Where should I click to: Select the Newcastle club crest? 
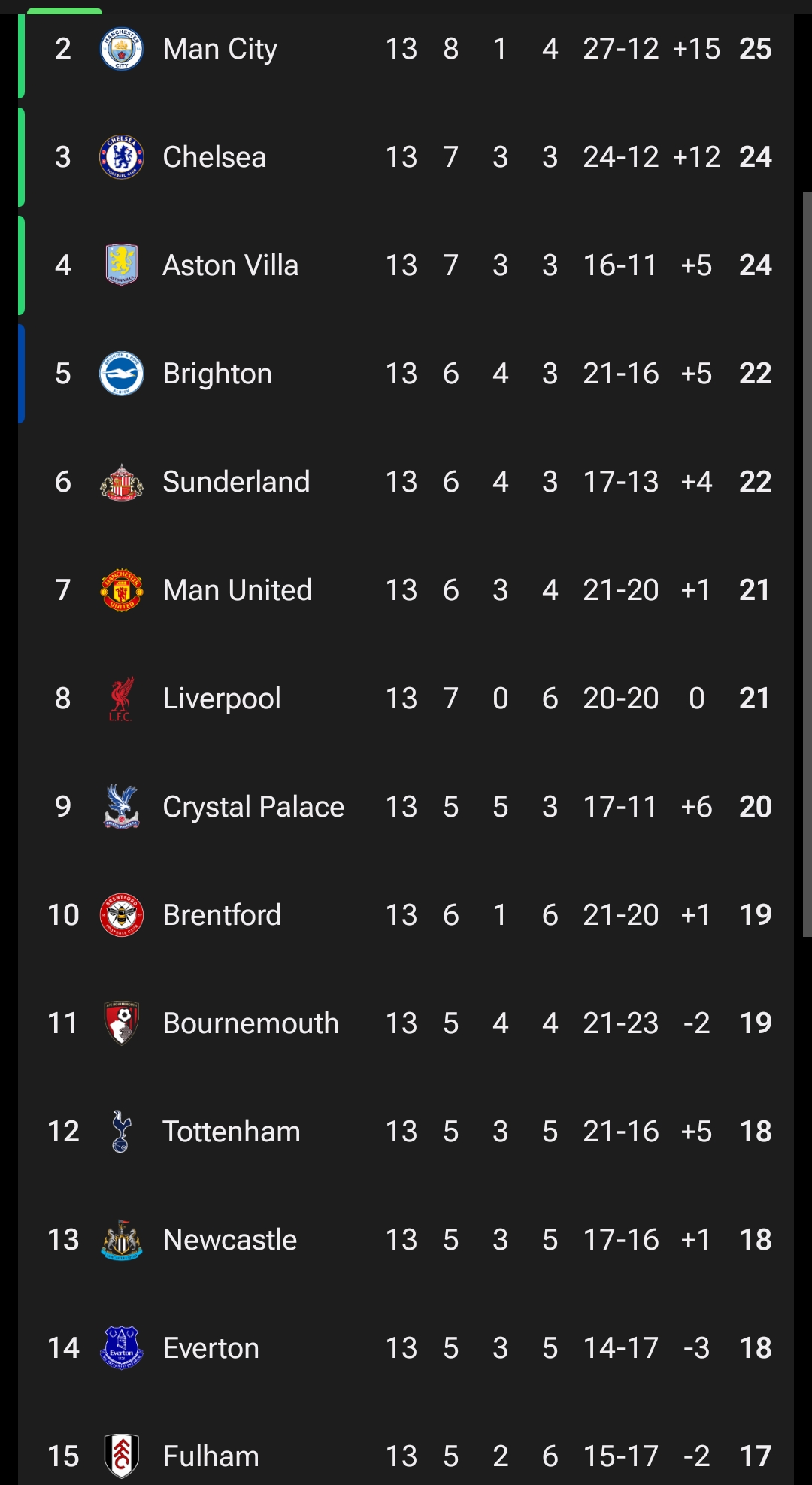point(121,1240)
